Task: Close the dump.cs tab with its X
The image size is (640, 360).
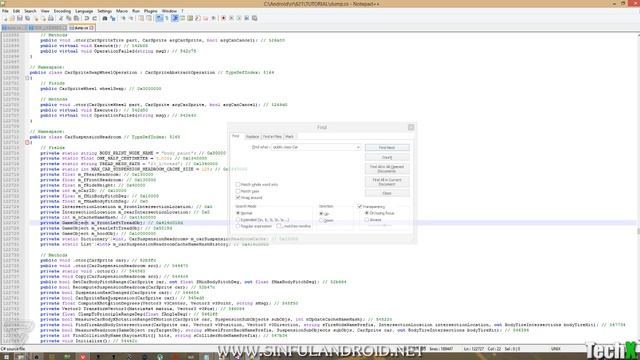Action: tap(91, 28)
